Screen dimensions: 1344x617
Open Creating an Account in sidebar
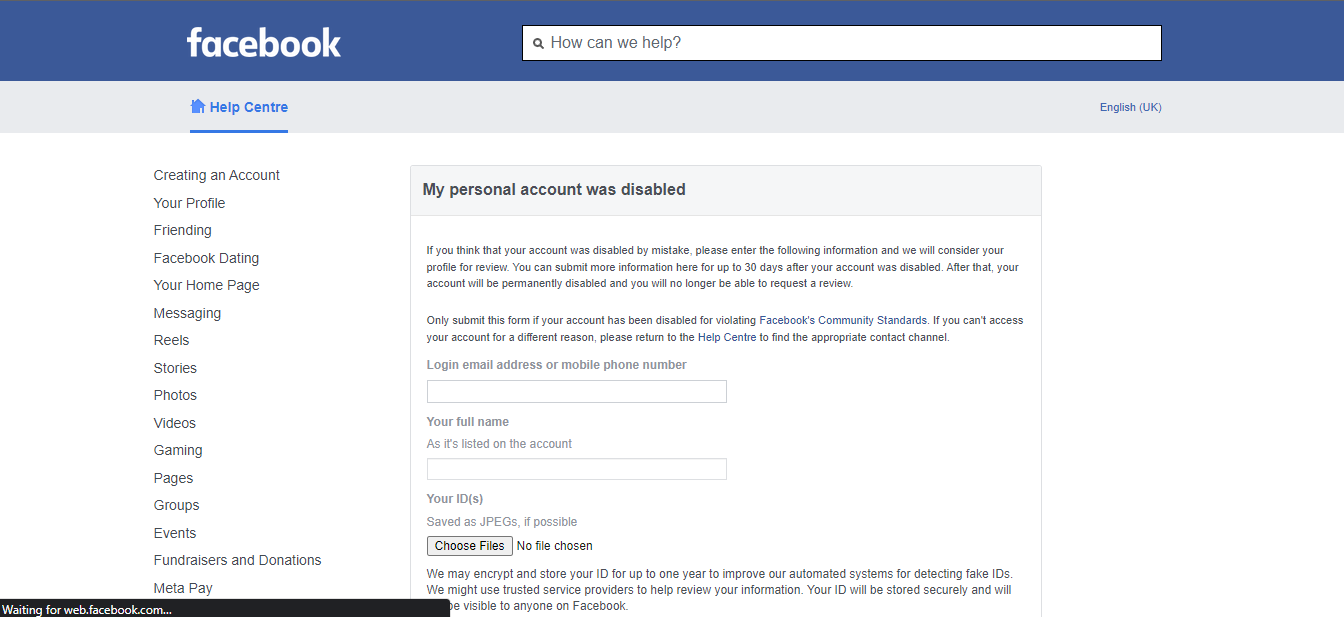(216, 175)
